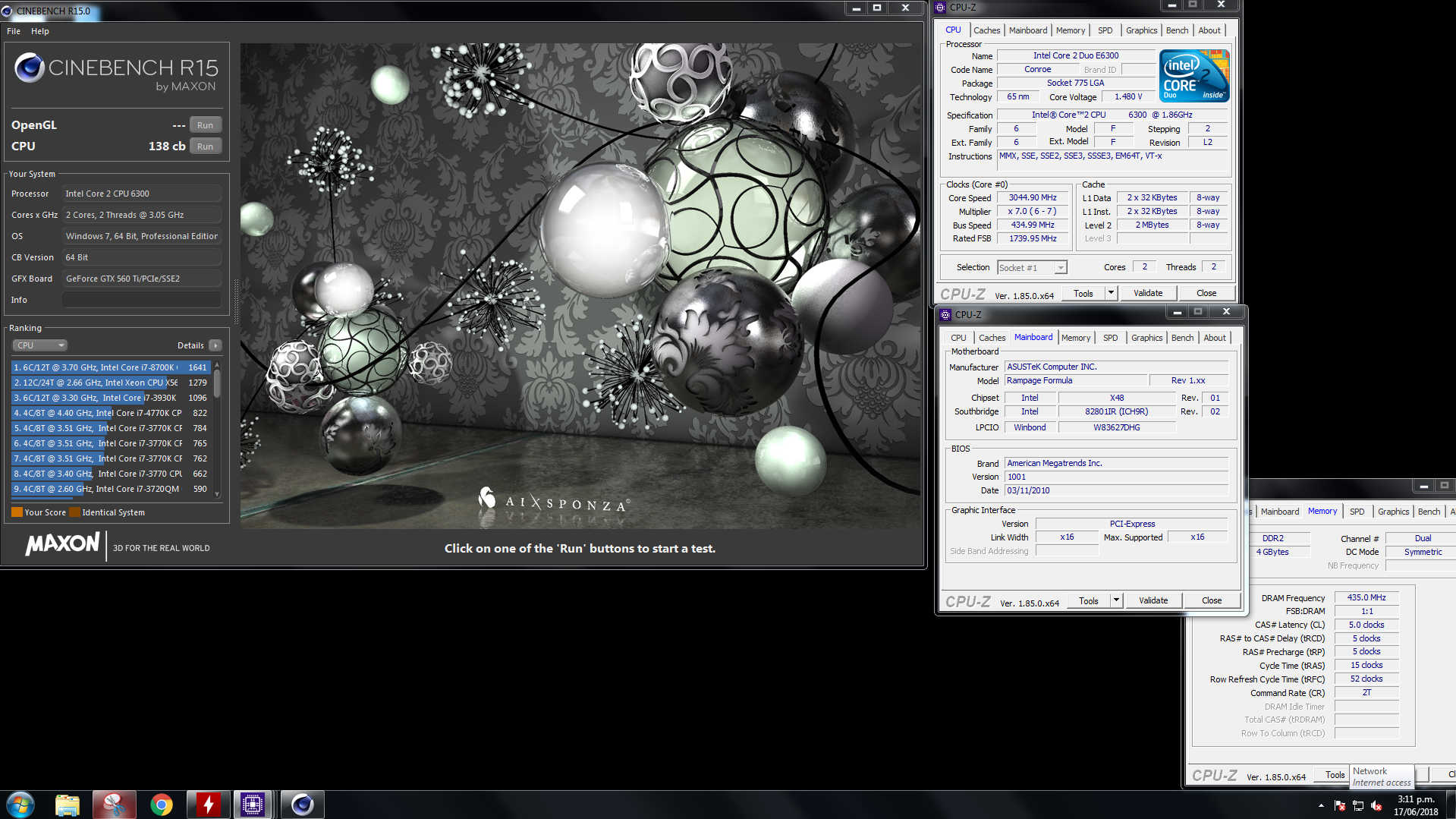The height and width of the screenshot is (819, 1456).
Task: Open SPD tab in top CPU-Z window
Action: 1105,30
